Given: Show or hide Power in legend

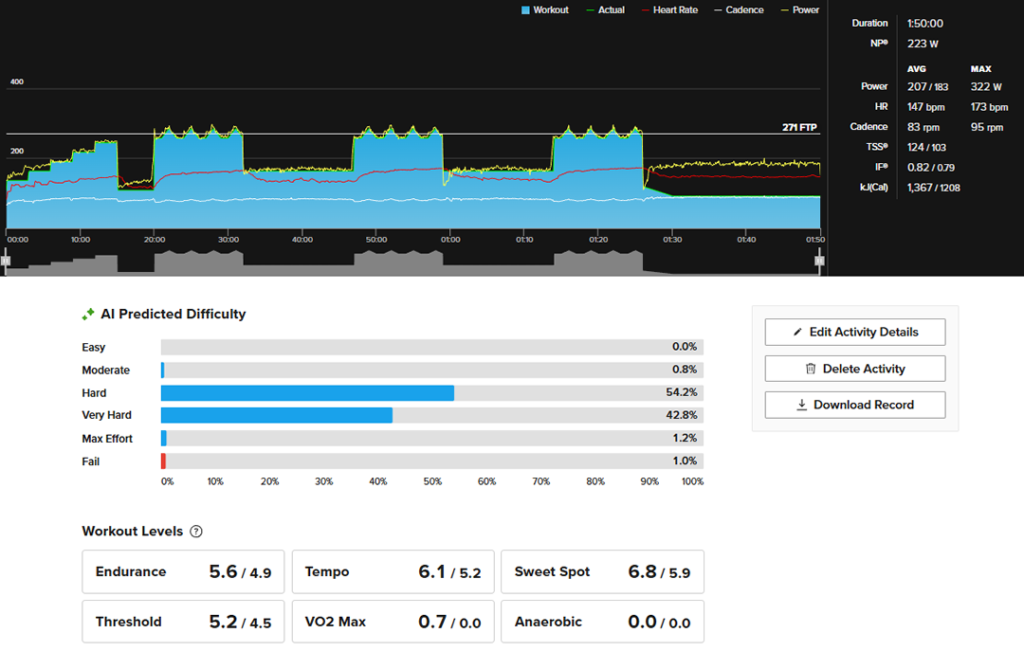Looking at the screenshot, I should point(798,10).
